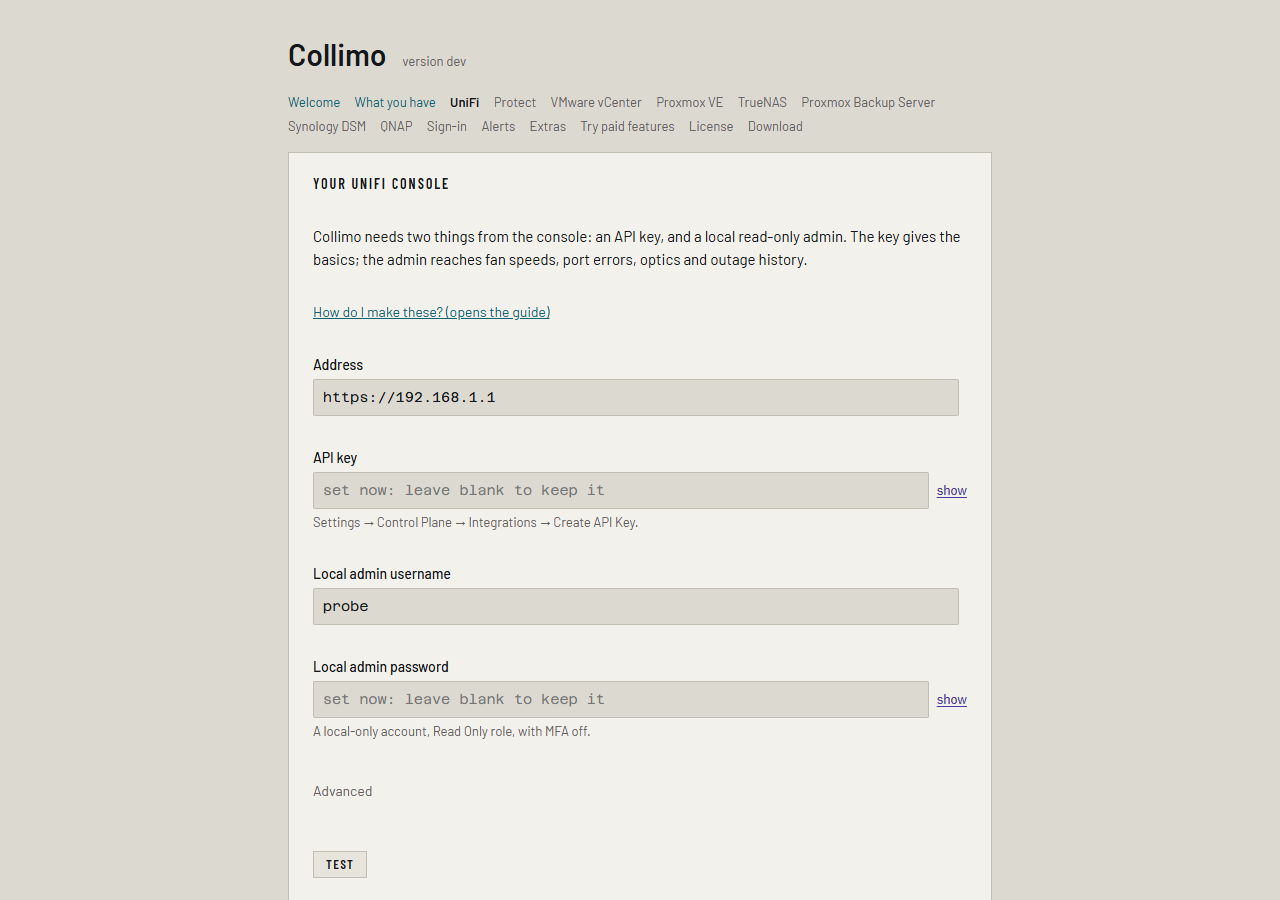Click the 'Settings → Control Plane' hint text
1280x900 pixels.
pyautogui.click(x=475, y=522)
